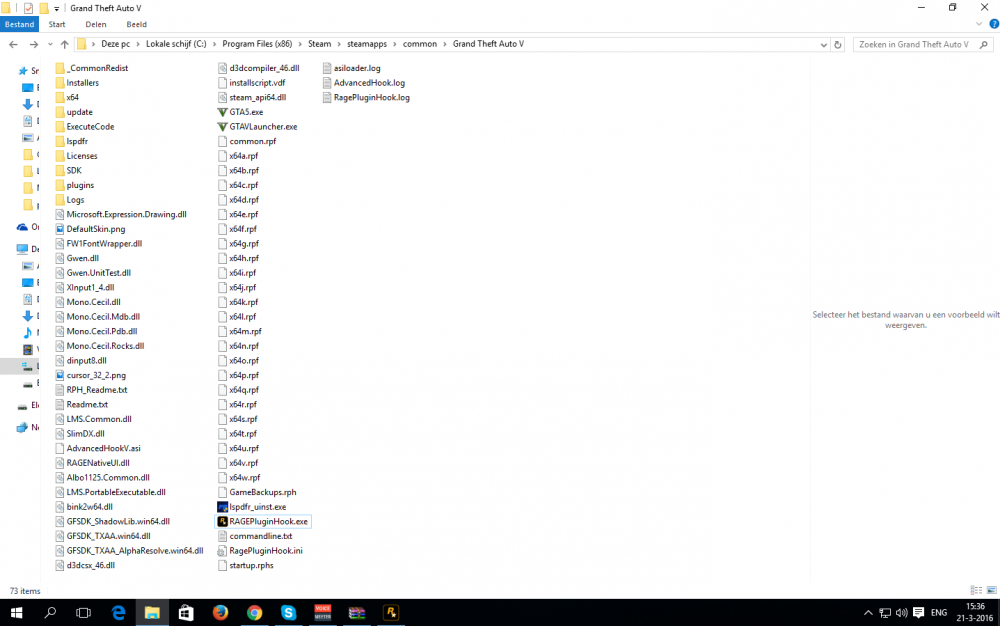Expand the address bar history dropdown

[823, 45]
